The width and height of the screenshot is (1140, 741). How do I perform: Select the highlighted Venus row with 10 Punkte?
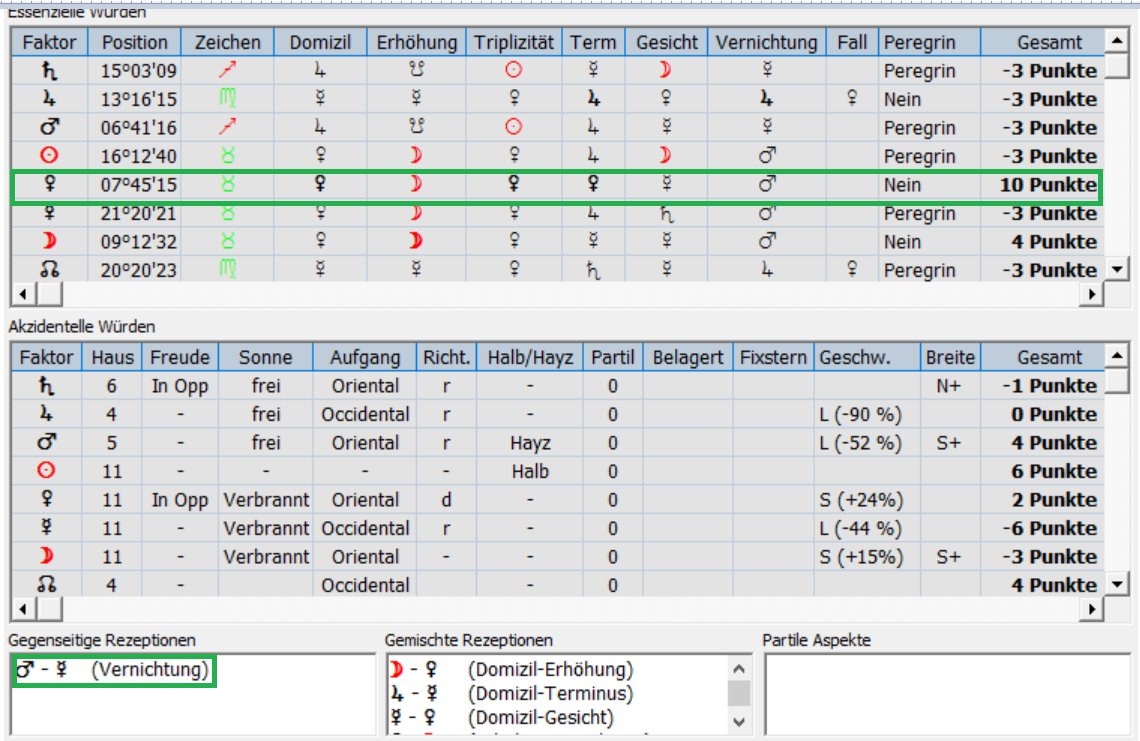tap(555, 186)
